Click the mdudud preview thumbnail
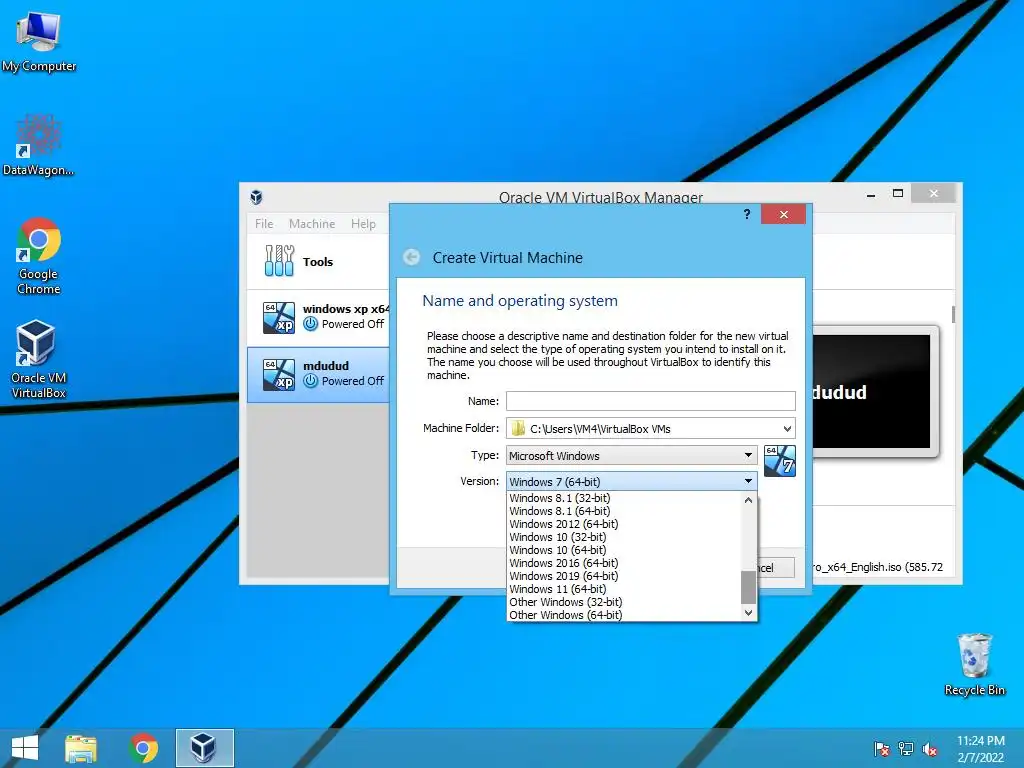1024x768 pixels. point(875,391)
